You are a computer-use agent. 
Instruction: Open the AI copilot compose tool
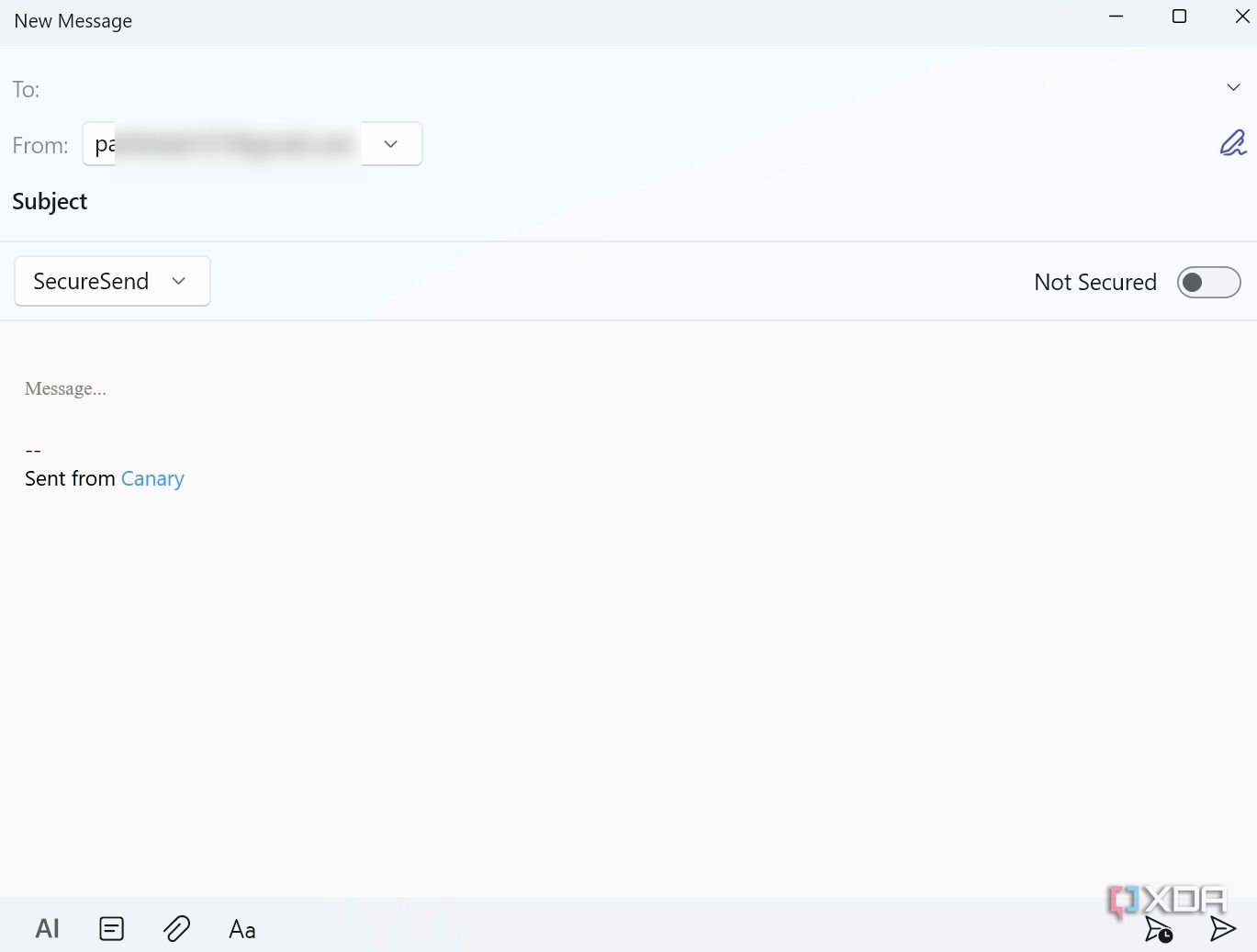[x=47, y=929]
